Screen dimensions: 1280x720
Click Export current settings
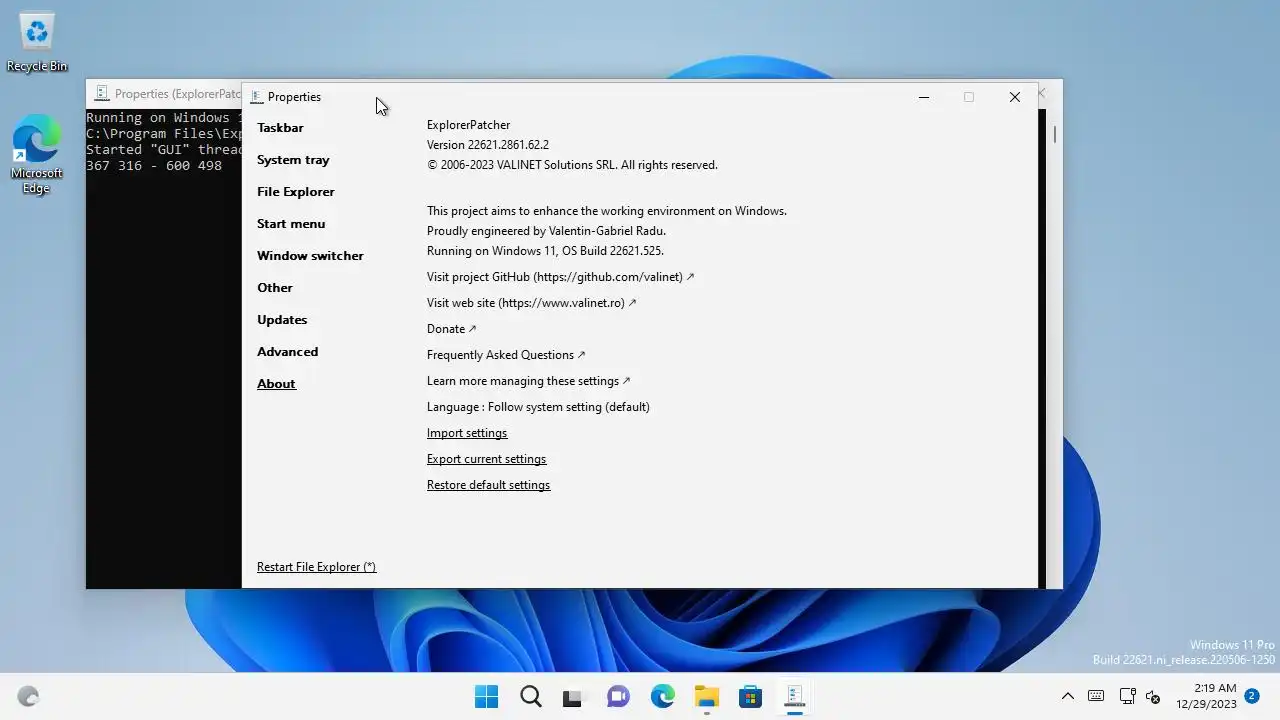pyautogui.click(x=486, y=459)
